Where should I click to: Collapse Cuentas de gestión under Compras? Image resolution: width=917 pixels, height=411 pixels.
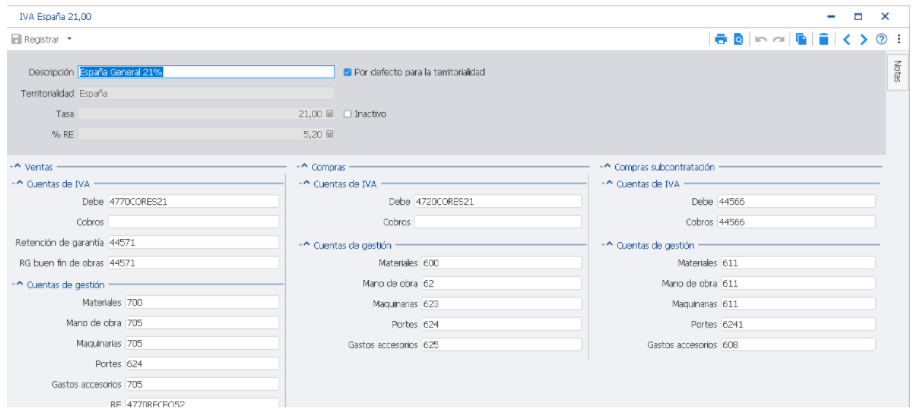[306, 245]
